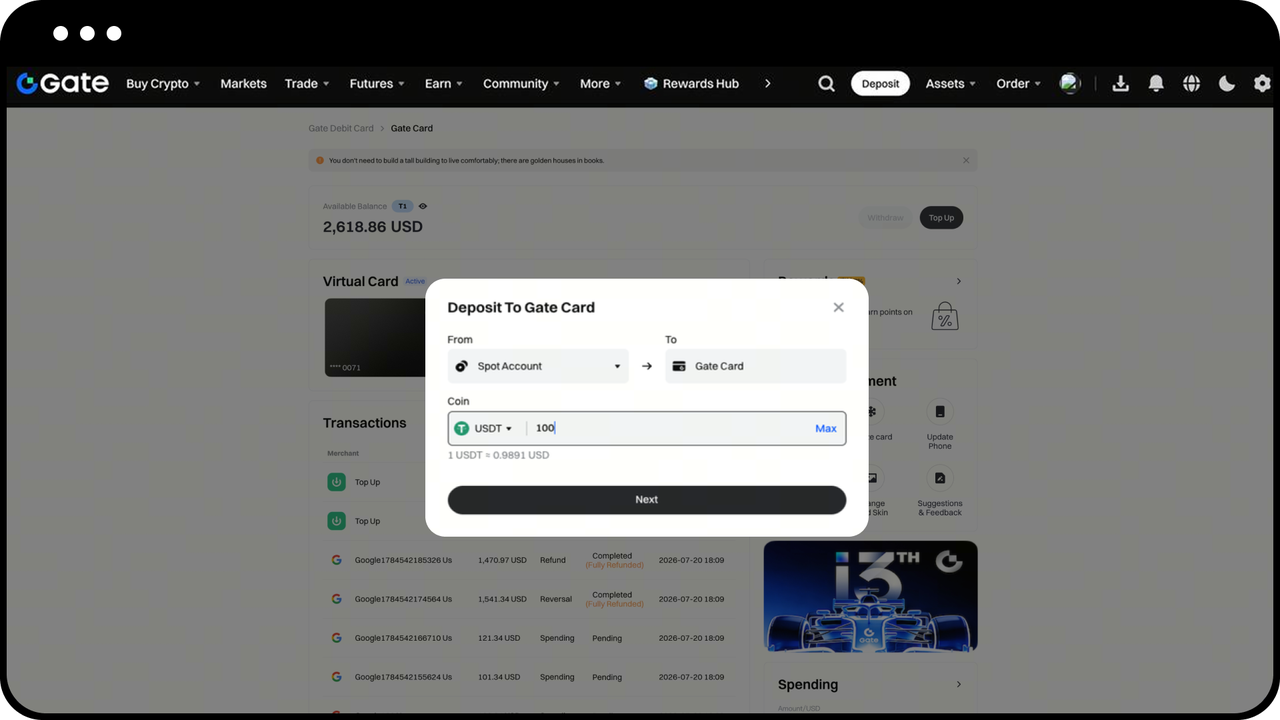Click the download app icon

(1120, 84)
